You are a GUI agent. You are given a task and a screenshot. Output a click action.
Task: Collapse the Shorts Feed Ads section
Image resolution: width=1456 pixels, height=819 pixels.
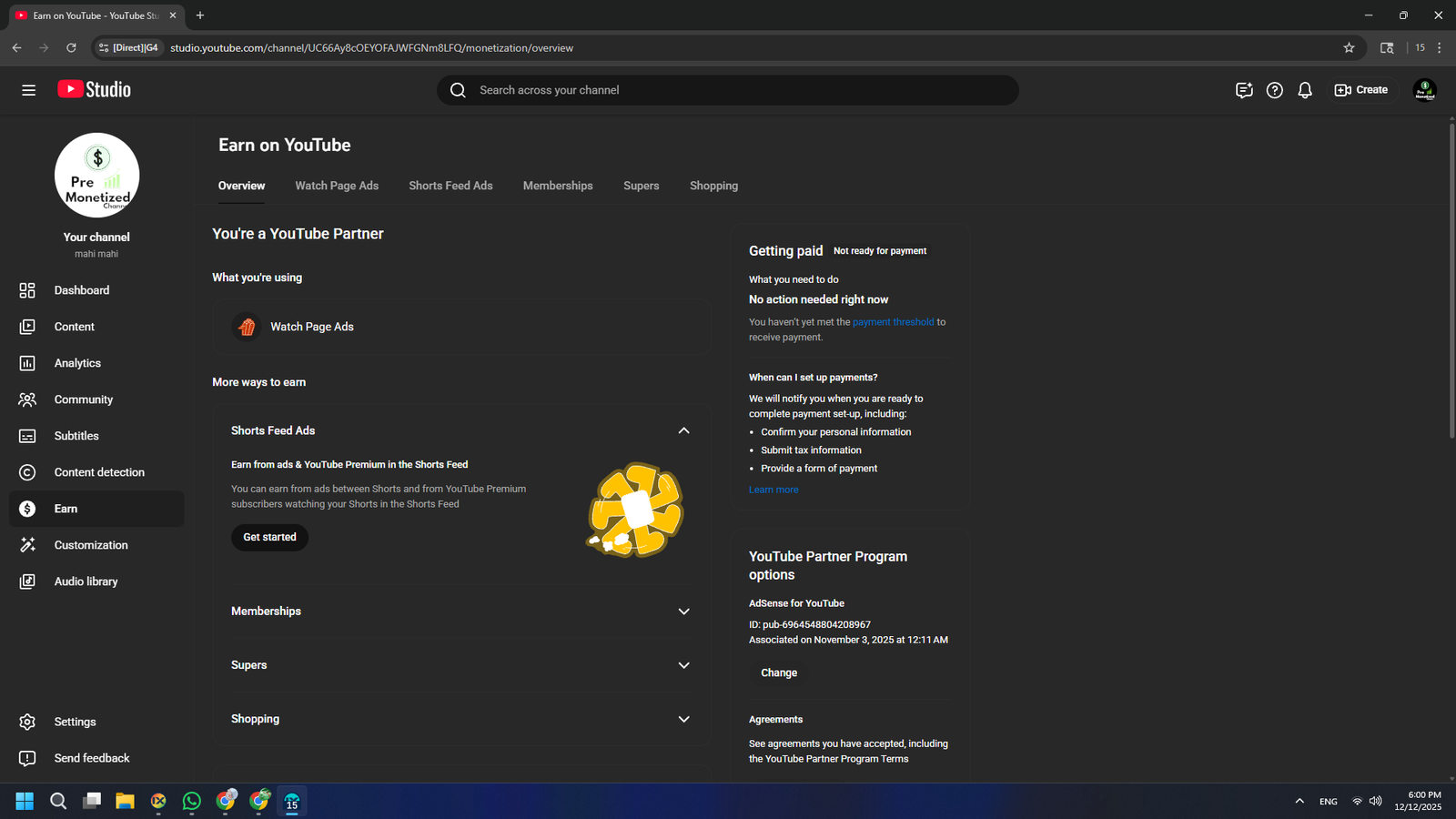pos(683,430)
